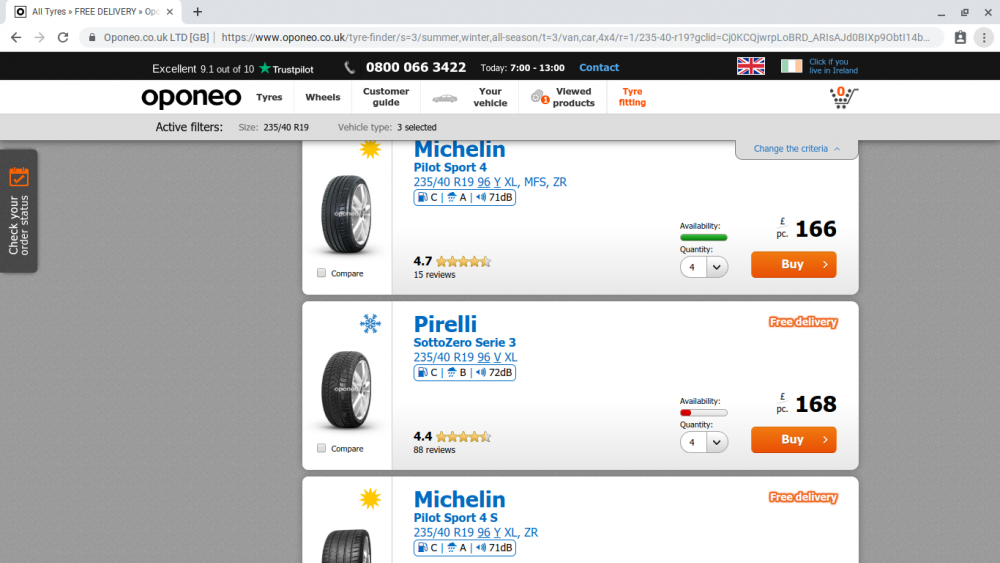Screen dimensions: 1000x563
Task: Click the 166 price of Pilot Sport 4
Action: [x=816, y=229]
